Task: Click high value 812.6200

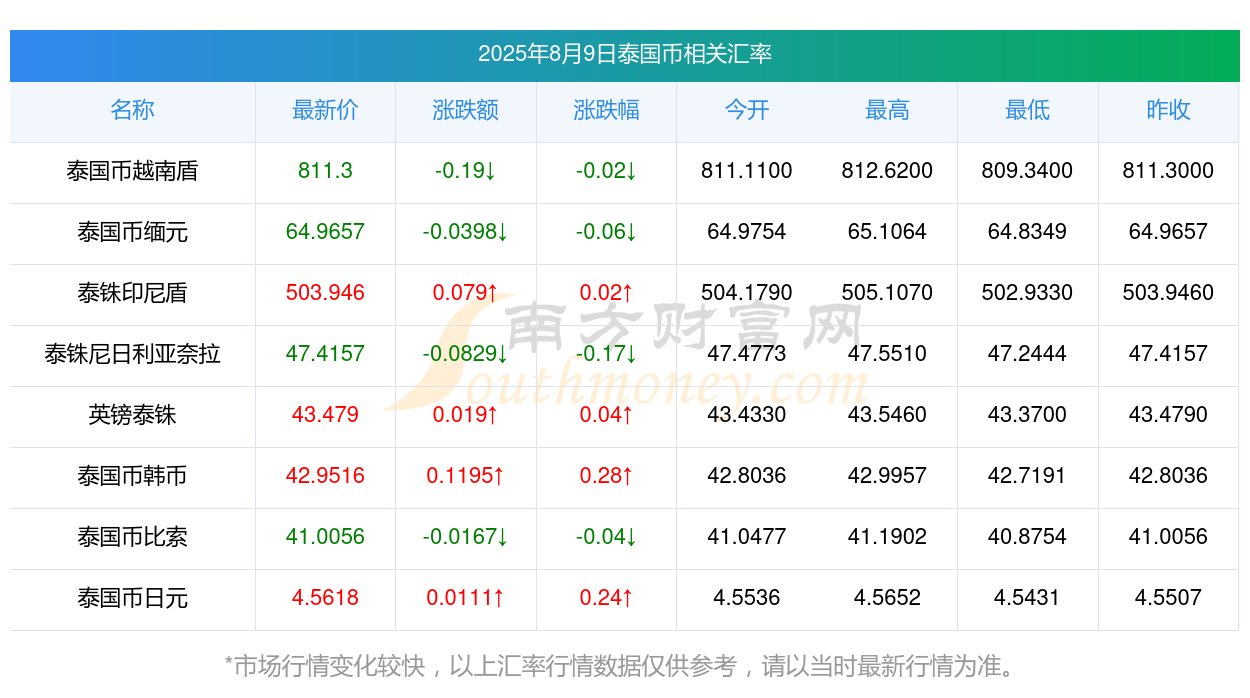Action: tap(887, 171)
